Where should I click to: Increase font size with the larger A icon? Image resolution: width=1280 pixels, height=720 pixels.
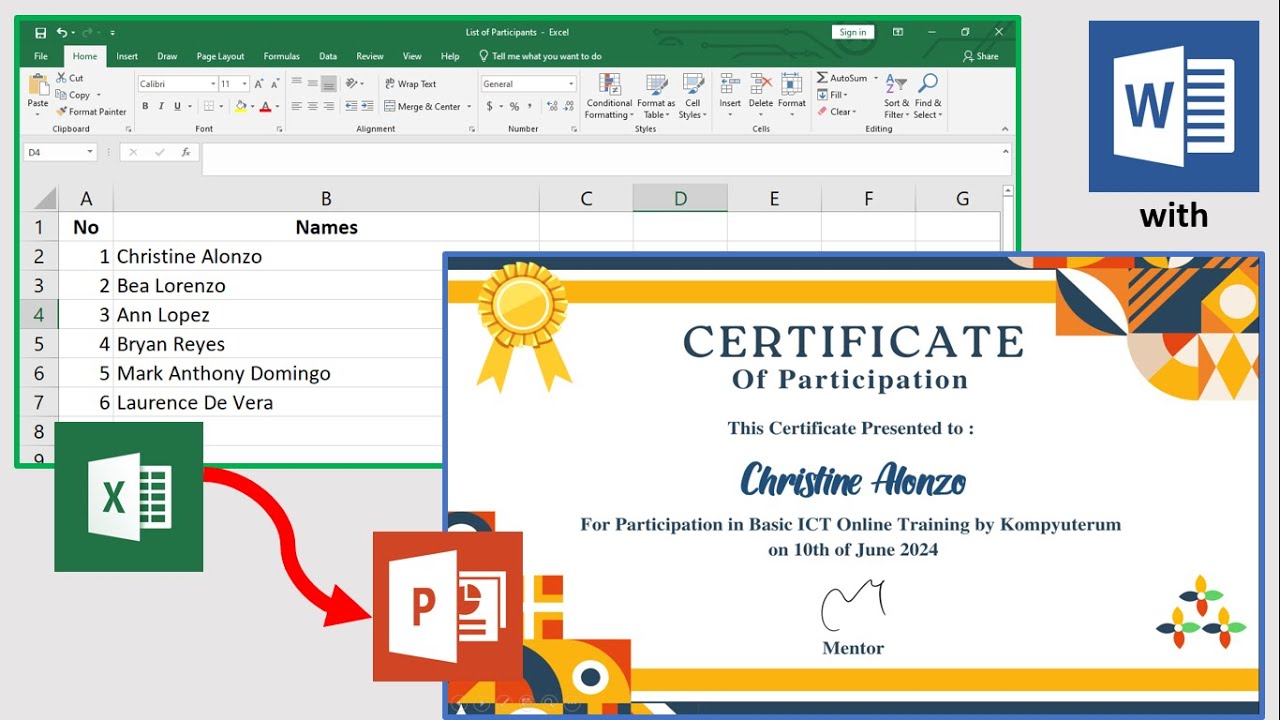point(259,84)
